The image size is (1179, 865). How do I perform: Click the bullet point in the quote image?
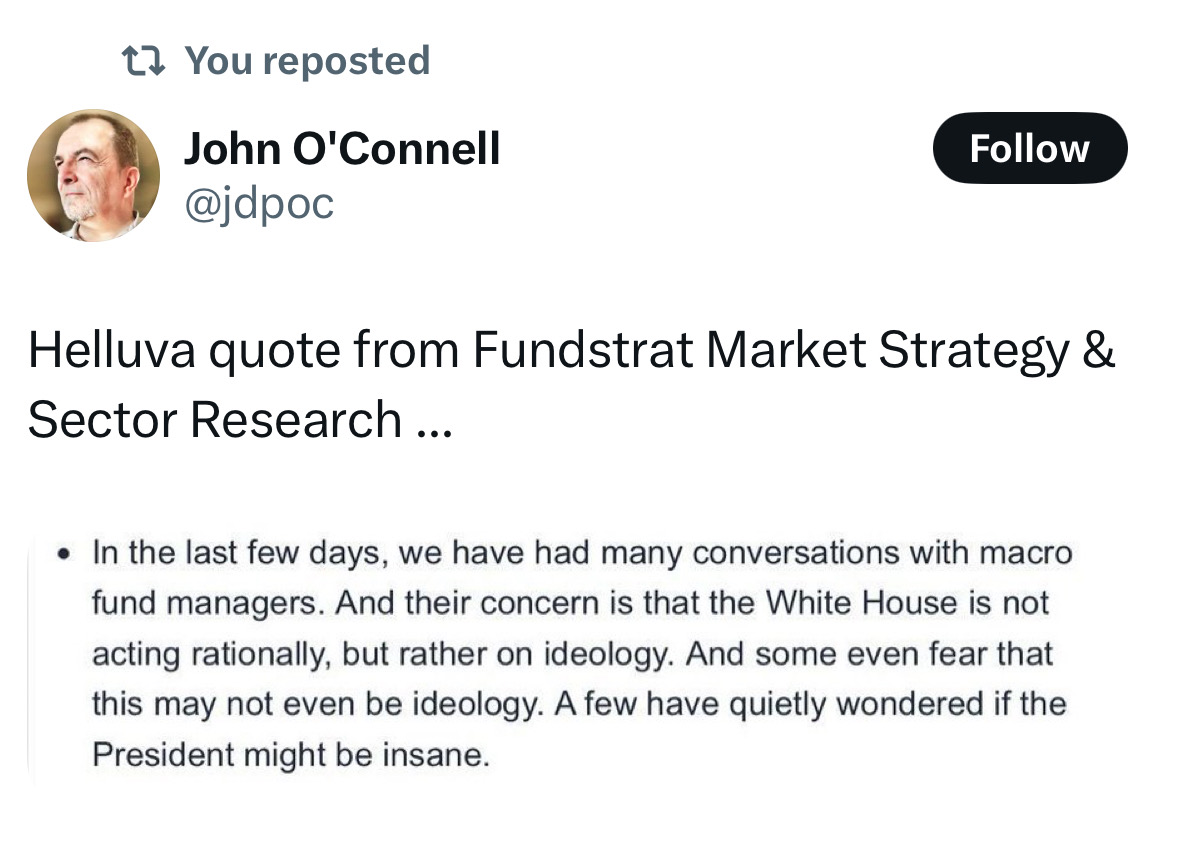click(65, 552)
